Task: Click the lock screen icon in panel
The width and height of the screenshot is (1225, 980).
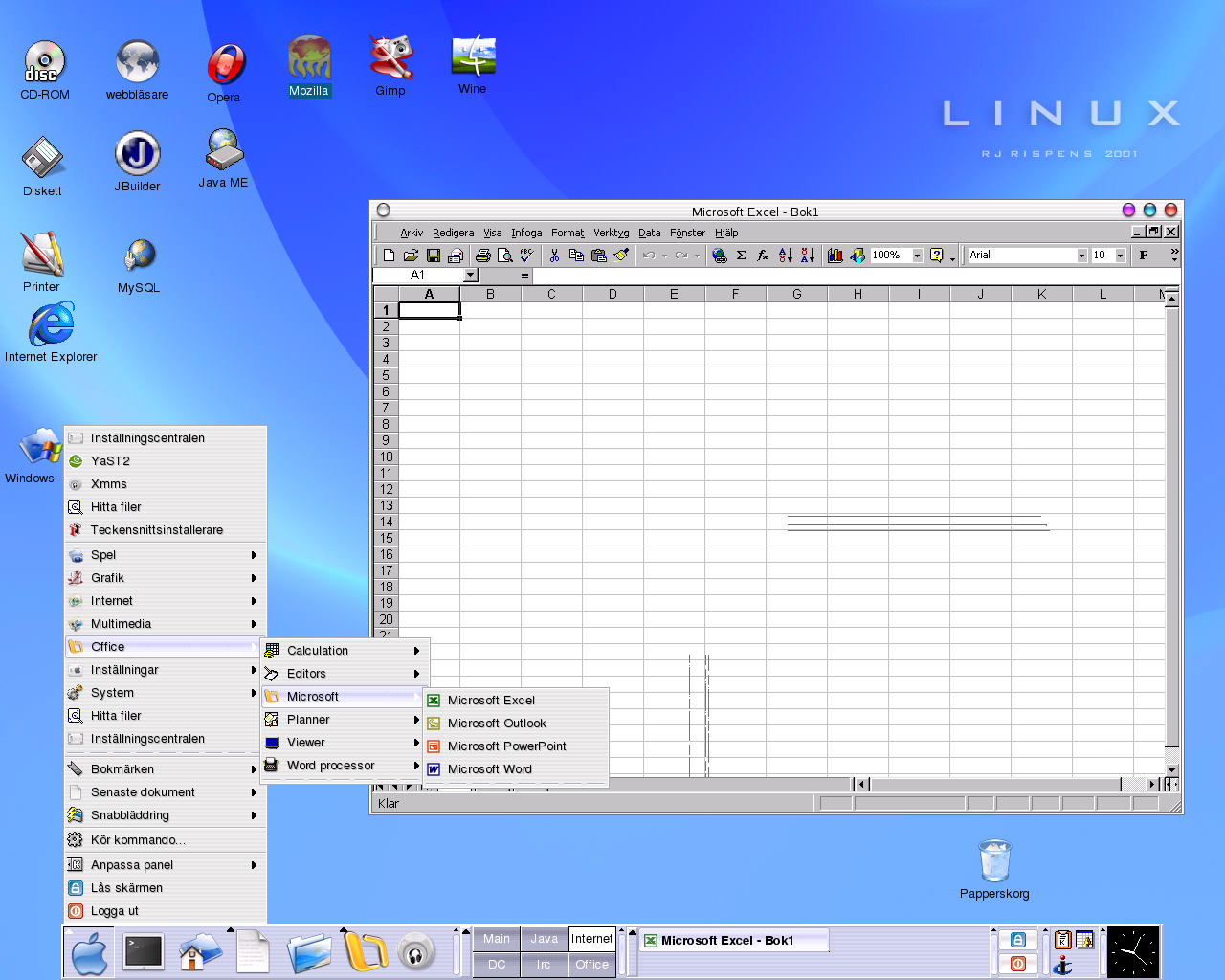Action: click(1018, 940)
